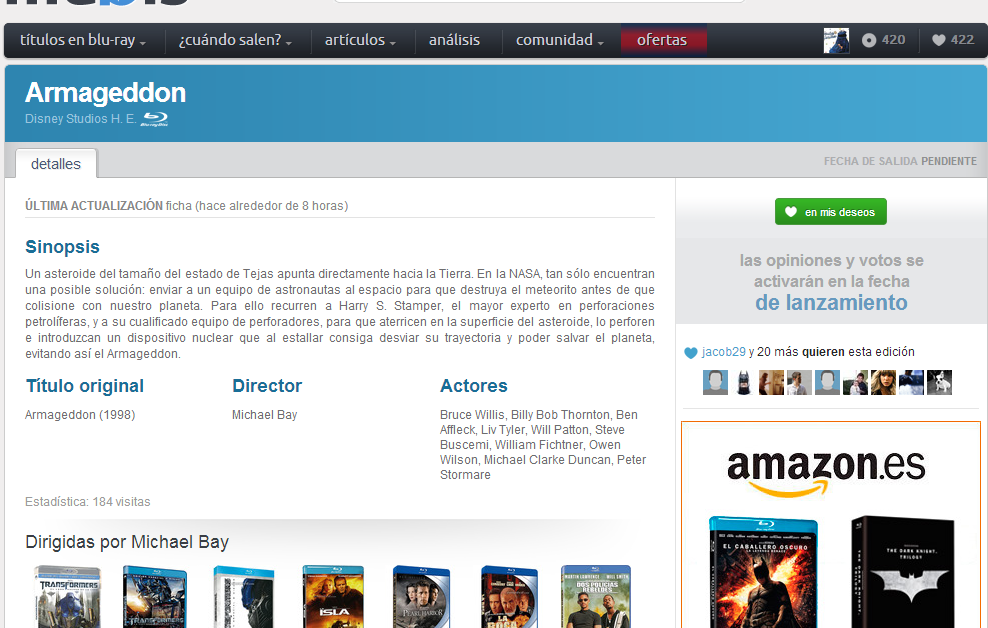Open the man in white shirt avatar
Image resolution: width=988 pixels, height=628 pixels.
799,382
